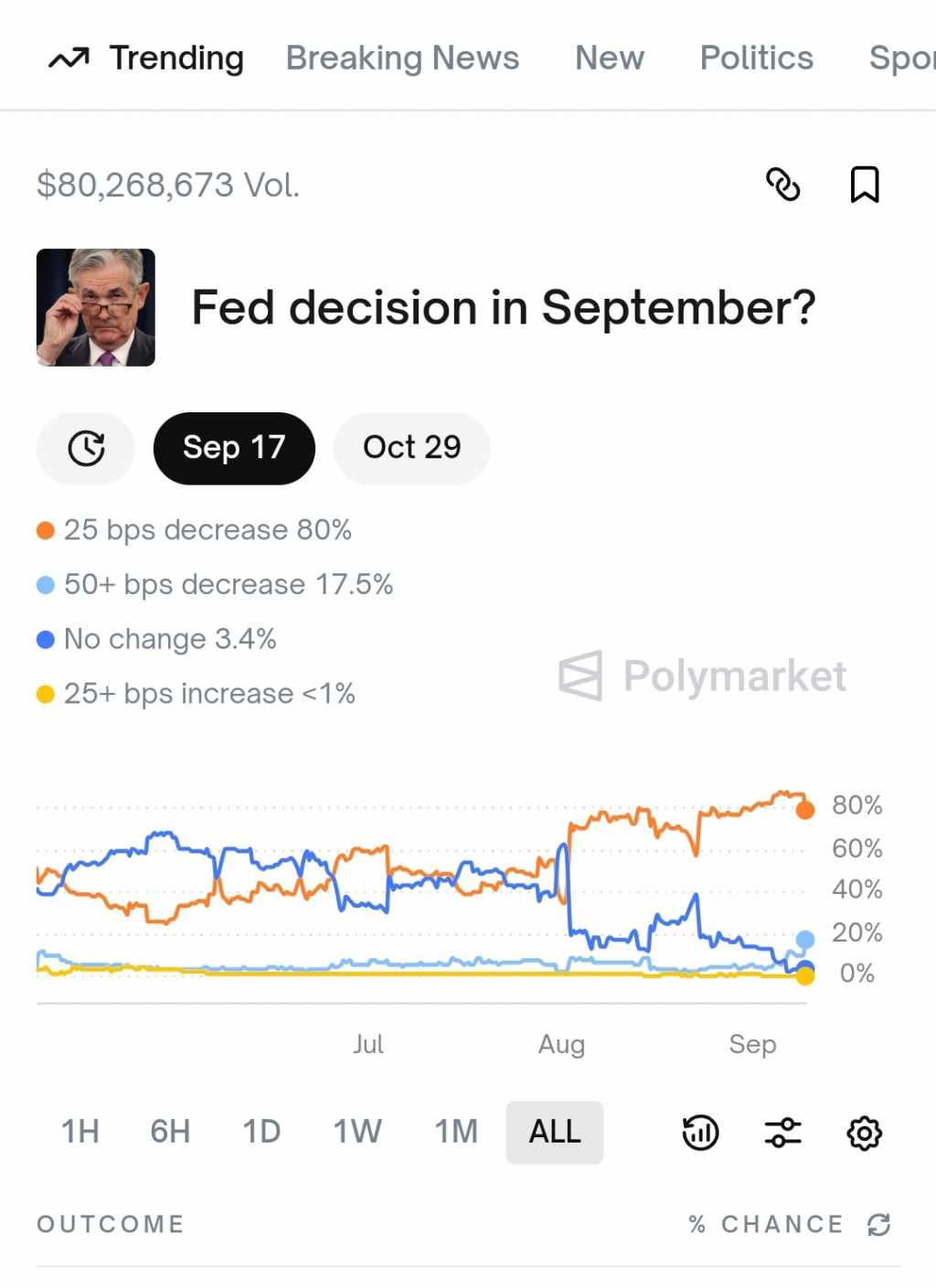Select the ALL time range
The image size is (936, 1288).
coord(555,1132)
